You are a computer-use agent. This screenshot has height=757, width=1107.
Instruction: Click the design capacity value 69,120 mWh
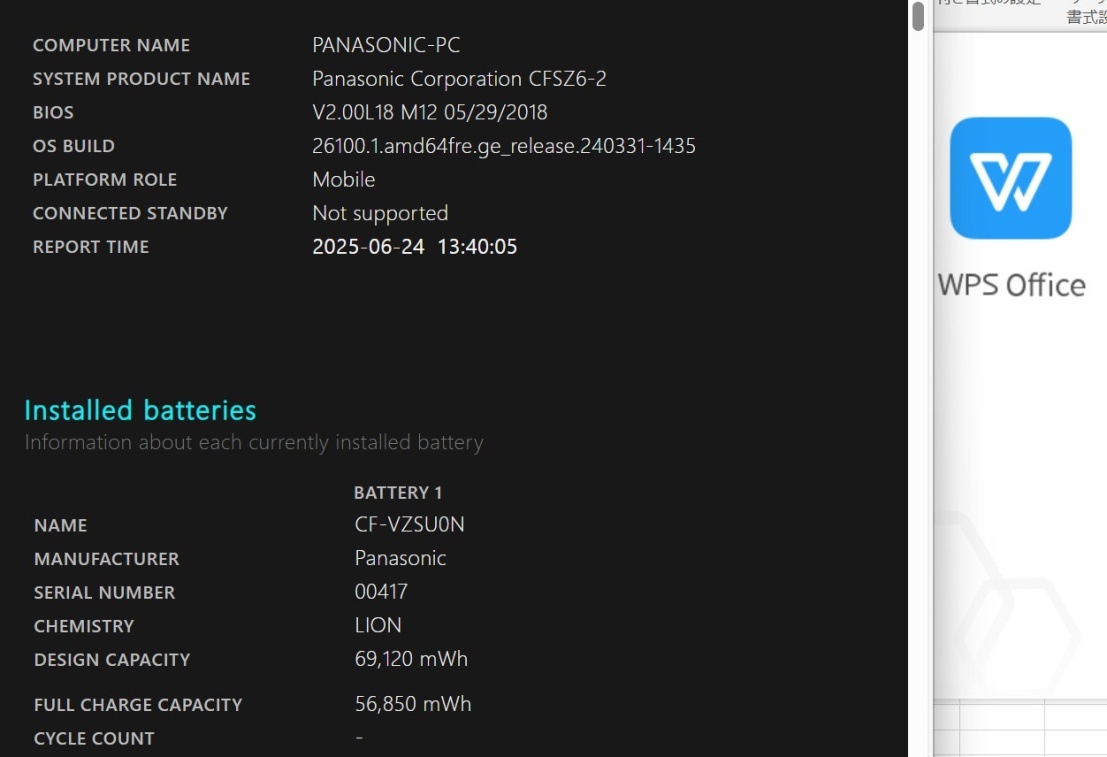[x=411, y=659]
